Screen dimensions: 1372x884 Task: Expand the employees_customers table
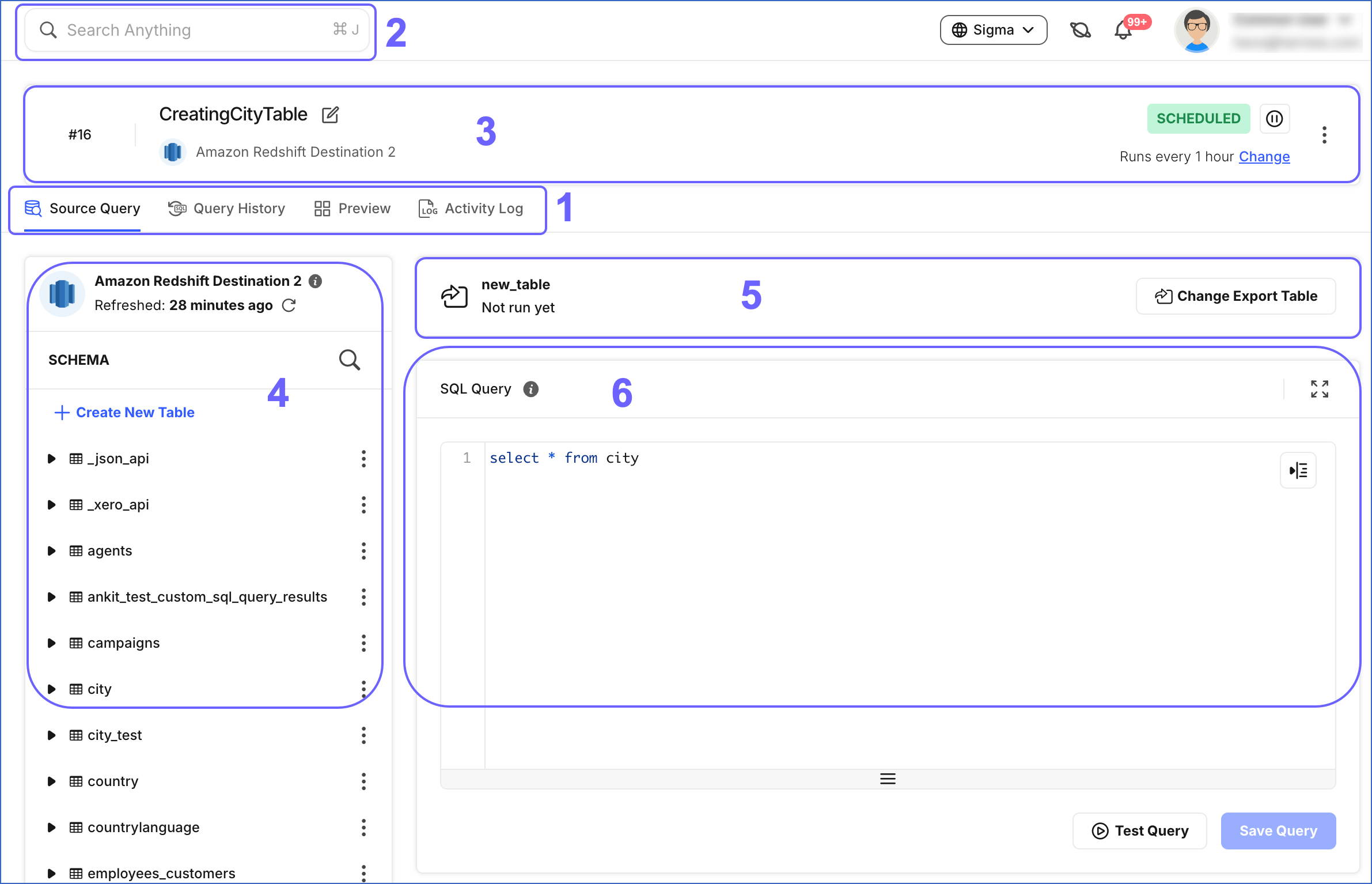(x=51, y=874)
